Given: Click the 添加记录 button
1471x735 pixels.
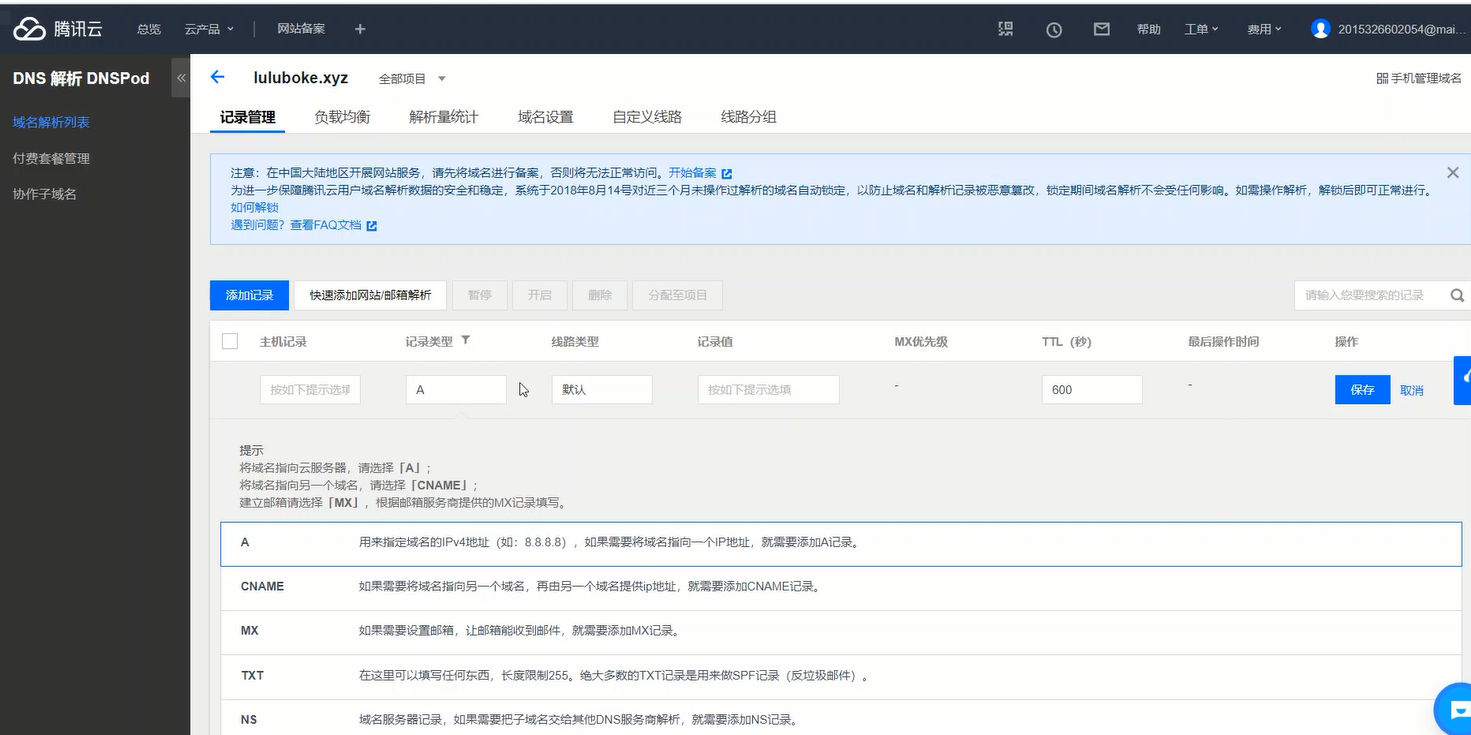Looking at the screenshot, I should click(x=249, y=295).
